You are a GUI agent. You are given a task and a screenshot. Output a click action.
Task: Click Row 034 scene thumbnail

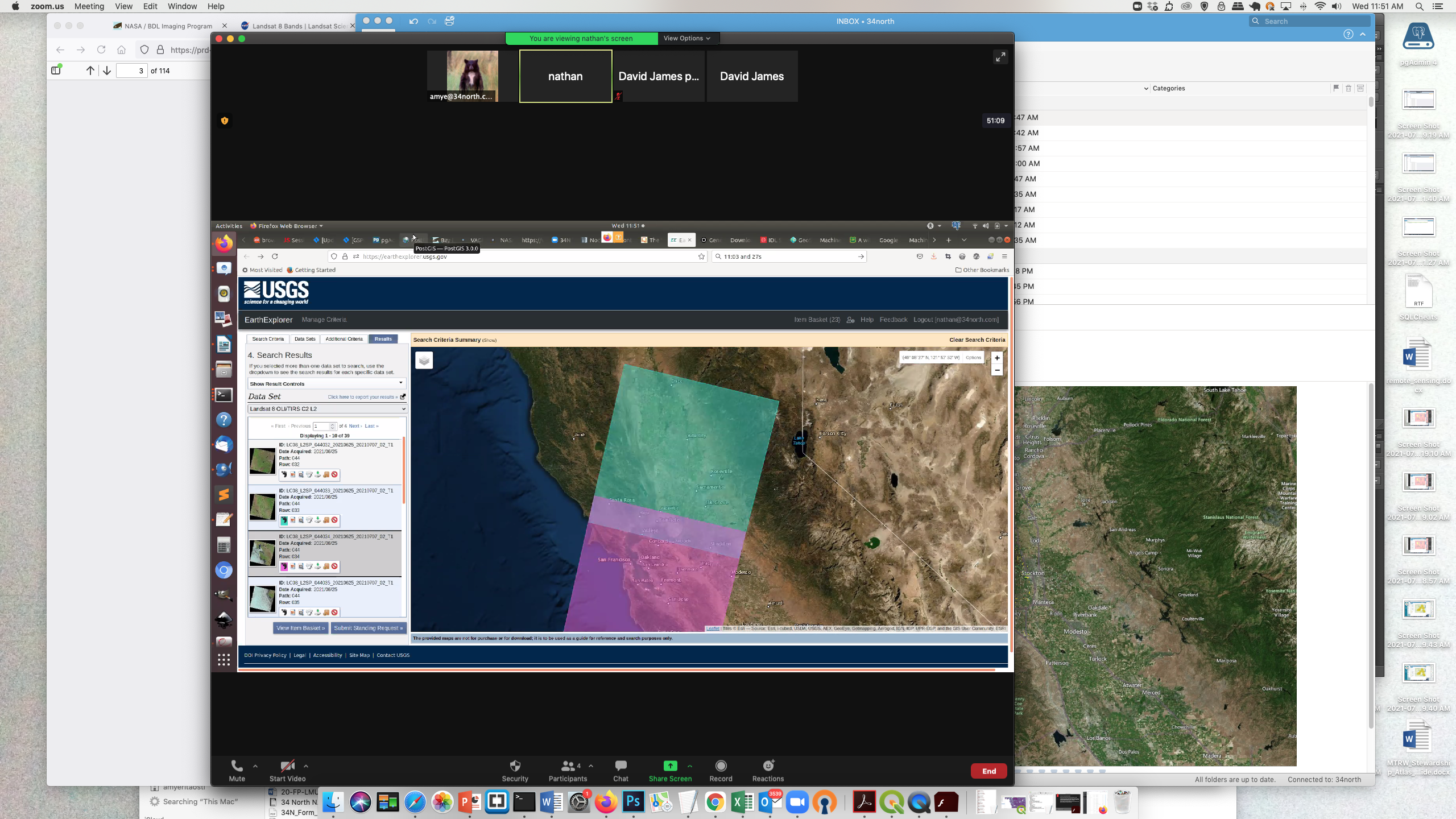[262, 553]
